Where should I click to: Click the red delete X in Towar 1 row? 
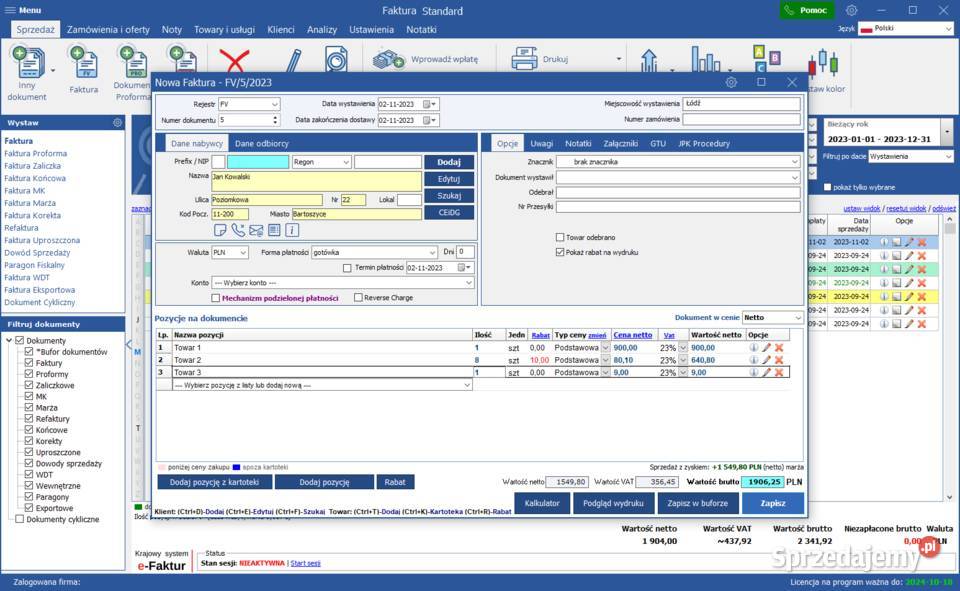779,347
